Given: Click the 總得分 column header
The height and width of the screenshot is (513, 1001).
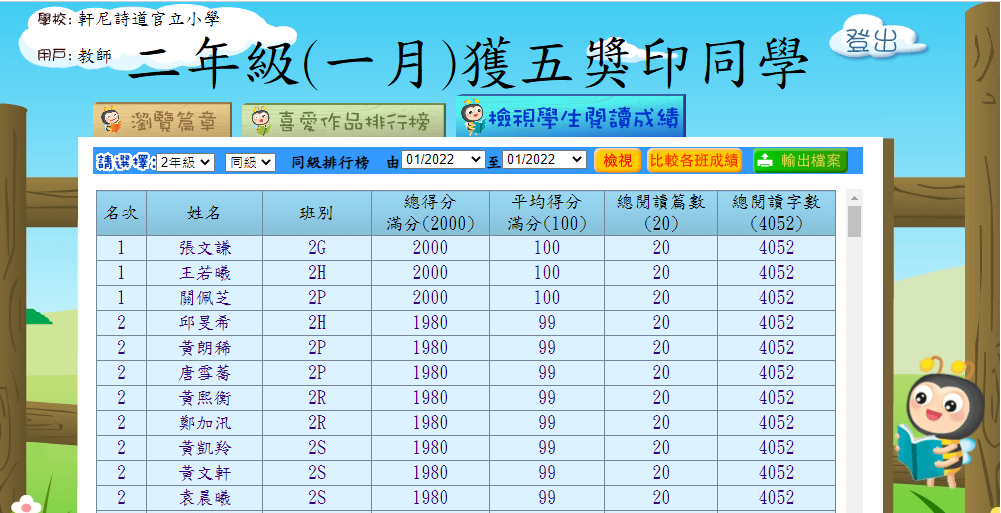Looking at the screenshot, I should point(430,213).
